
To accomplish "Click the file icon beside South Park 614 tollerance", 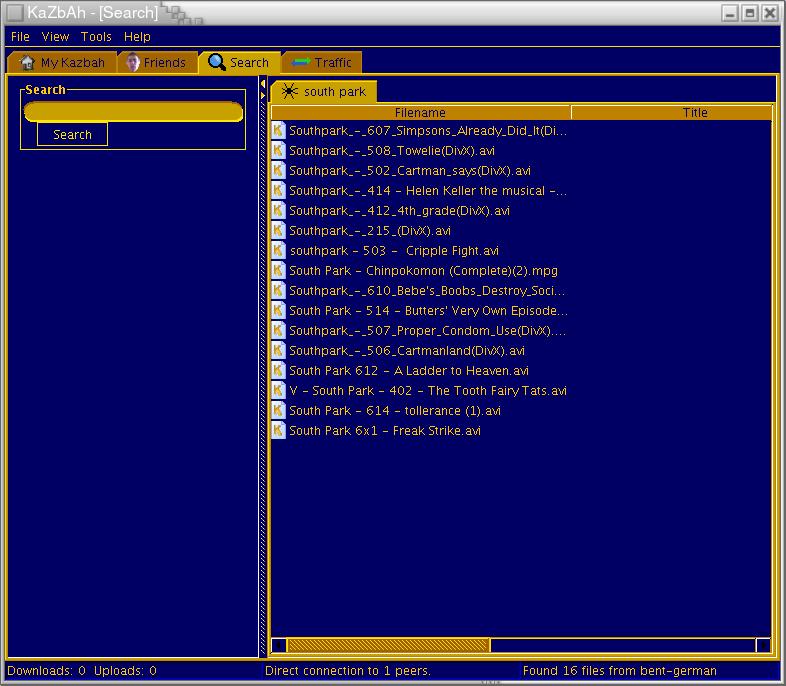I will point(278,411).
